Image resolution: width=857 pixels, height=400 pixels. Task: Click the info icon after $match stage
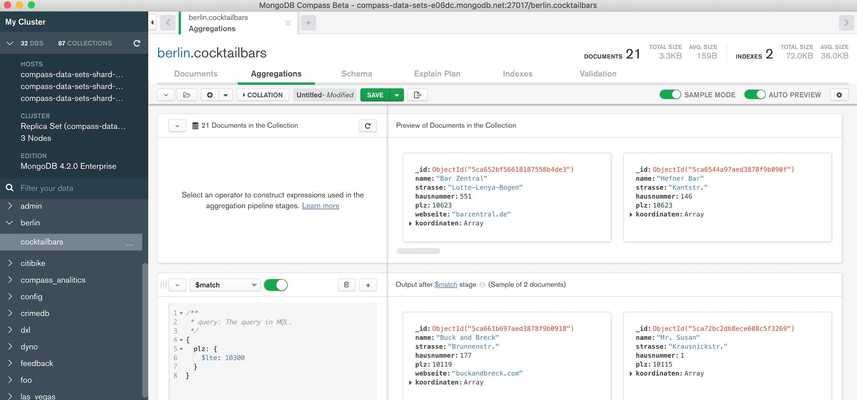pyautogui.click(x=482, y=285)
